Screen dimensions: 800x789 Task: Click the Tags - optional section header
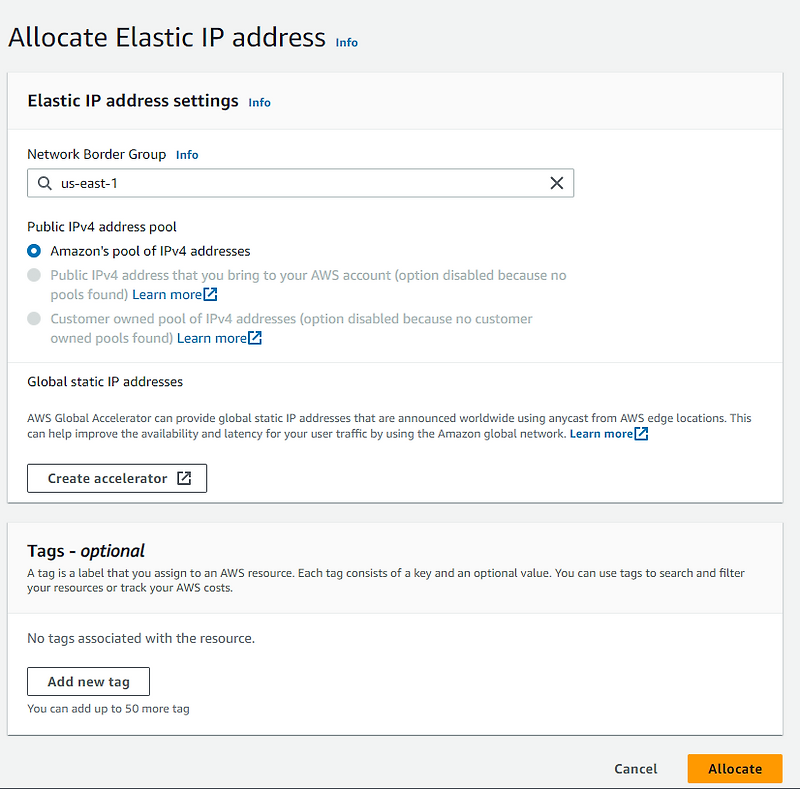[x=87, y=550]
